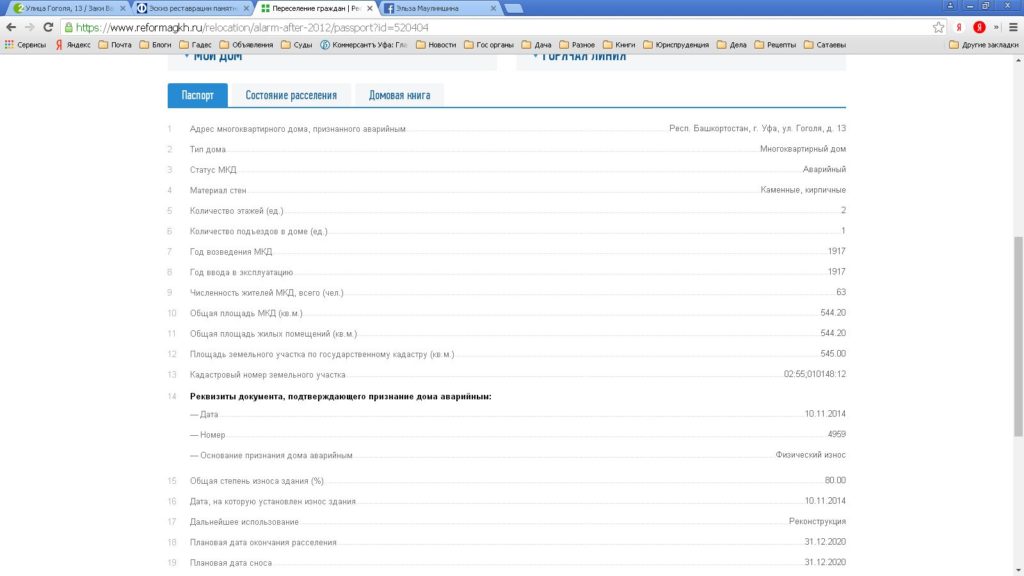Reload the current page
The image size is (1024, 576).
[x=48, y=27]
